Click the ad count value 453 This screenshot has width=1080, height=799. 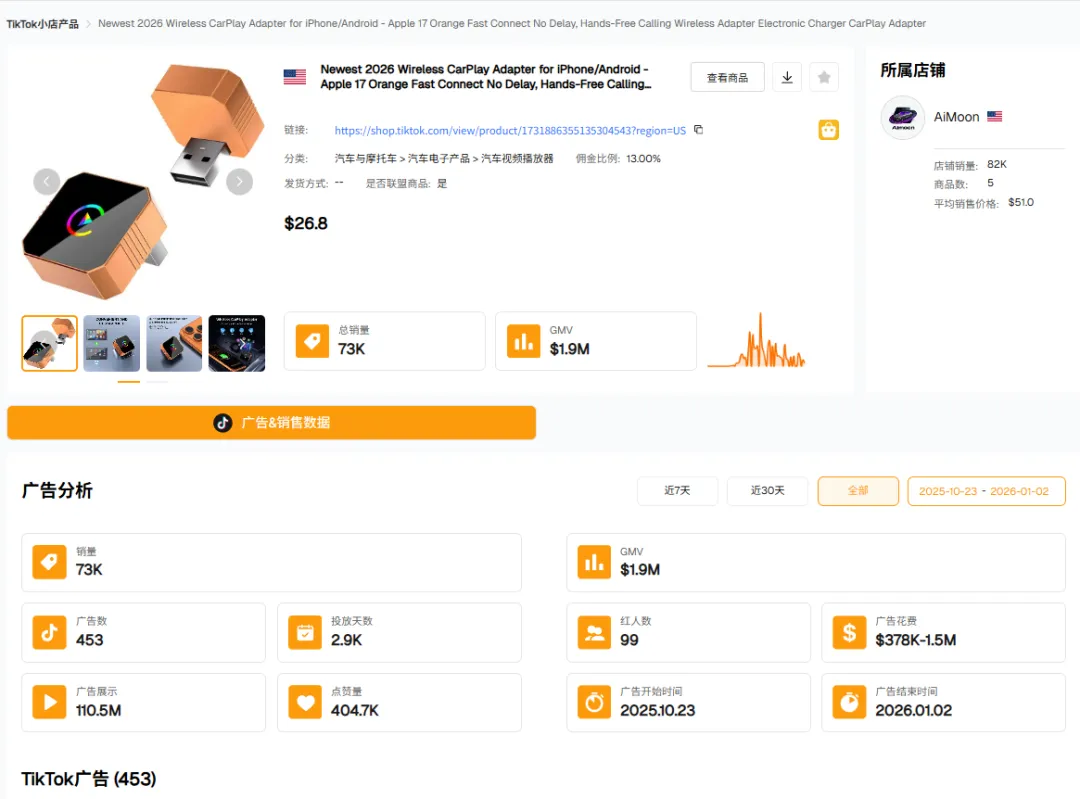click(90, 640)
